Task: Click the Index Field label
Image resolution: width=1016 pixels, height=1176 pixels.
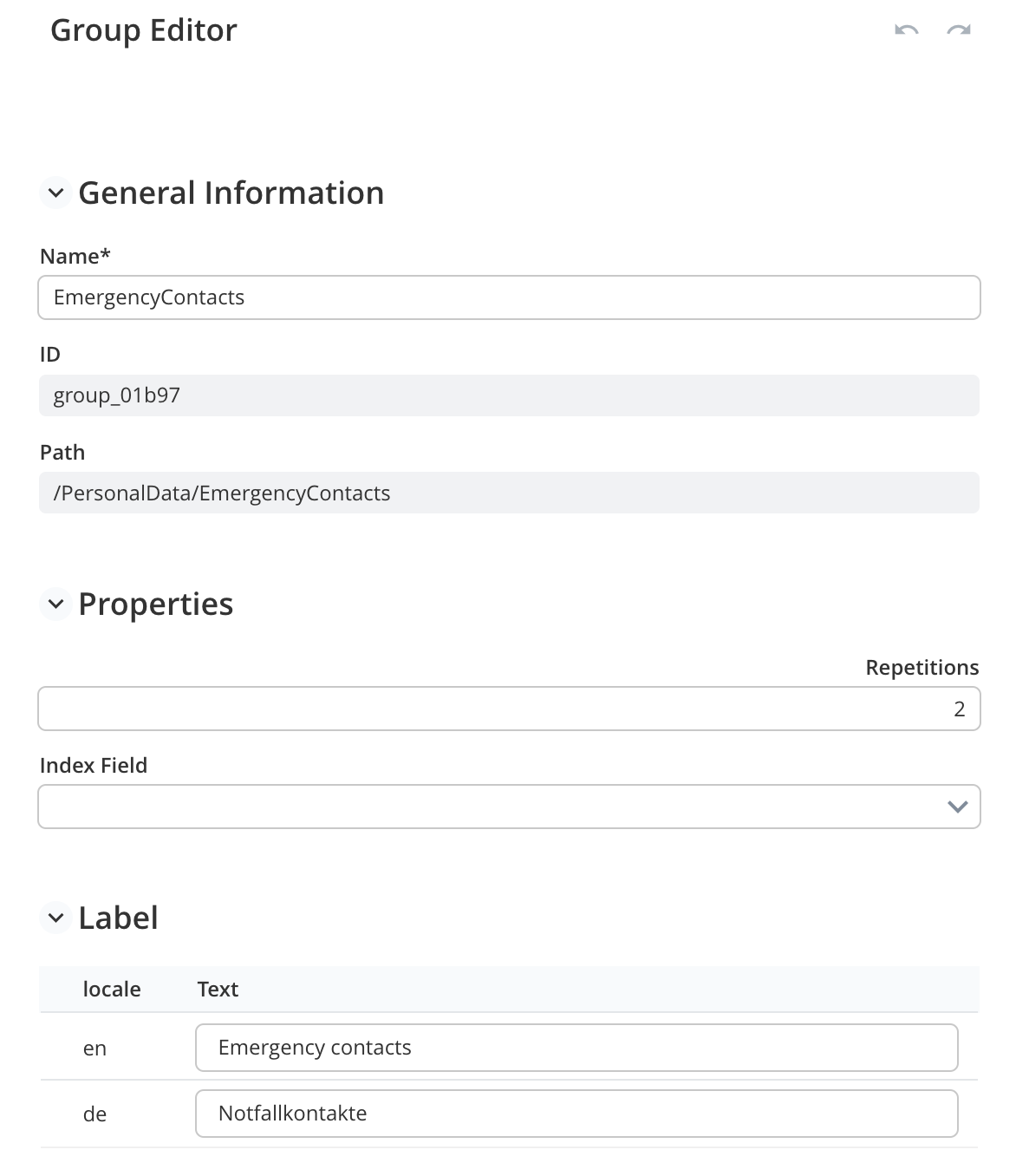Action: 94,766
